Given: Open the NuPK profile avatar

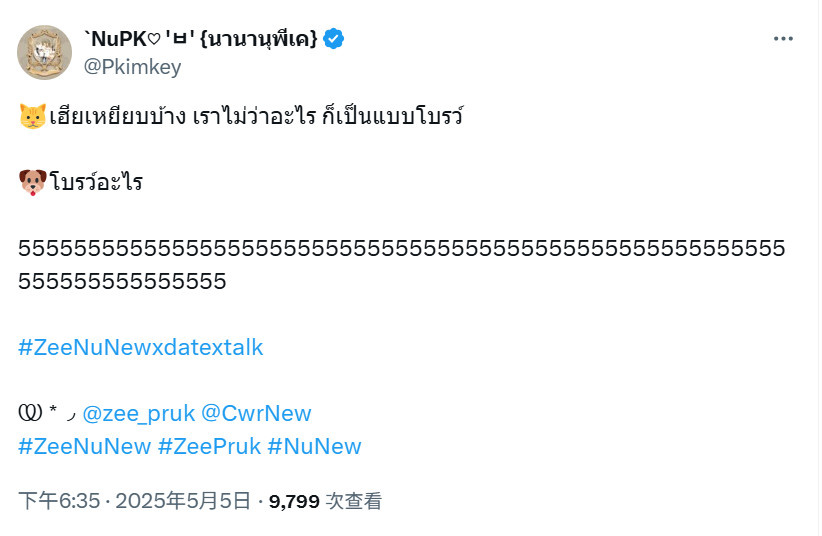Looking at the screenshot, I should point(45,52).
